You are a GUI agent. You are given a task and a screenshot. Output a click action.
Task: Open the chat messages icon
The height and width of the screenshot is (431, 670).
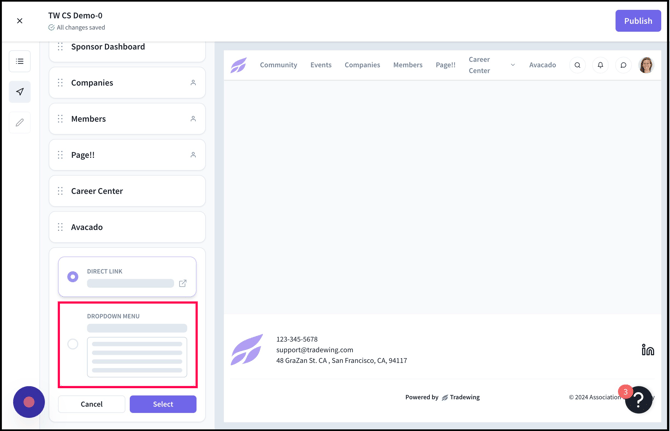tap(623, 65)
